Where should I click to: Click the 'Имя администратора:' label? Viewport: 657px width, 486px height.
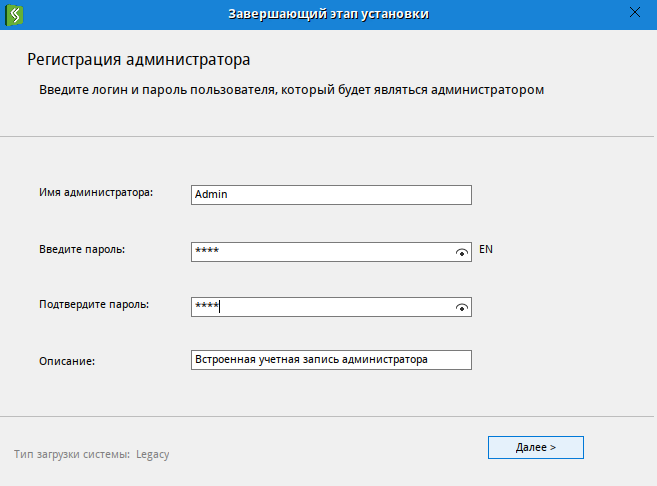tap(96, 193)
